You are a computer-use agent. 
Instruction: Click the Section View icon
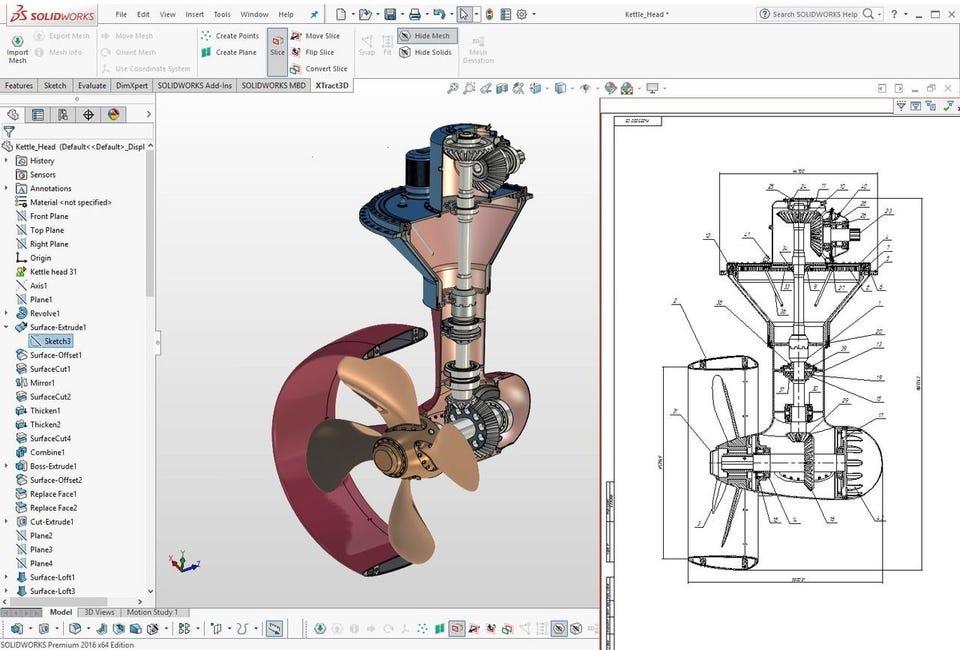[x=502, y=88]
